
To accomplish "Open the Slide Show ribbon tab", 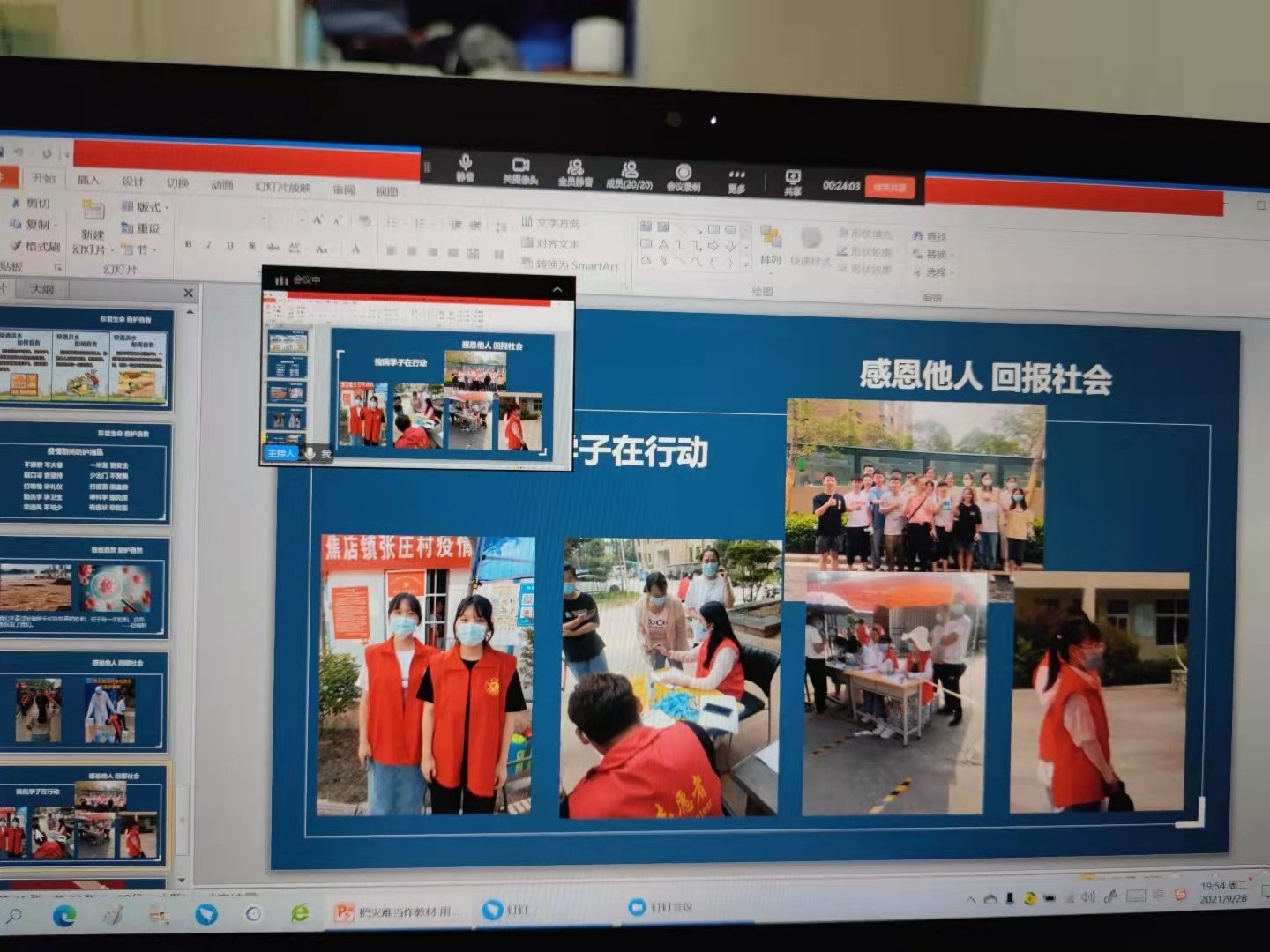I will [x=282, y=187].
